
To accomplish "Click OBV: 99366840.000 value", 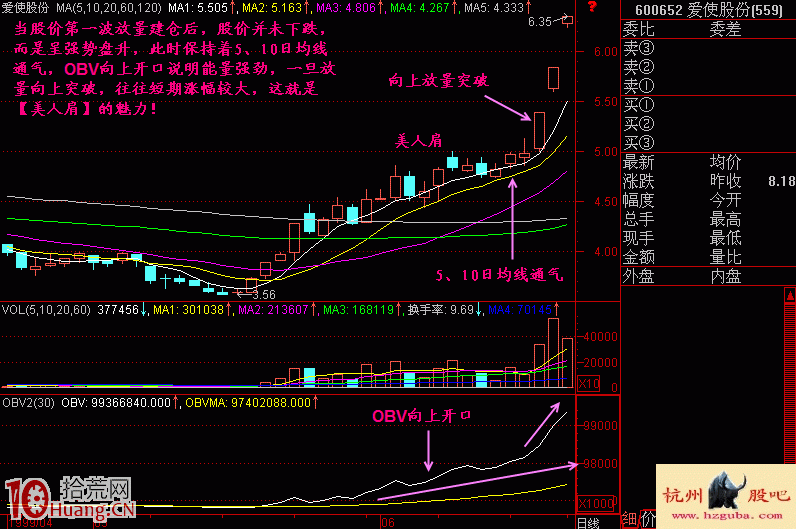I will 116,403.
